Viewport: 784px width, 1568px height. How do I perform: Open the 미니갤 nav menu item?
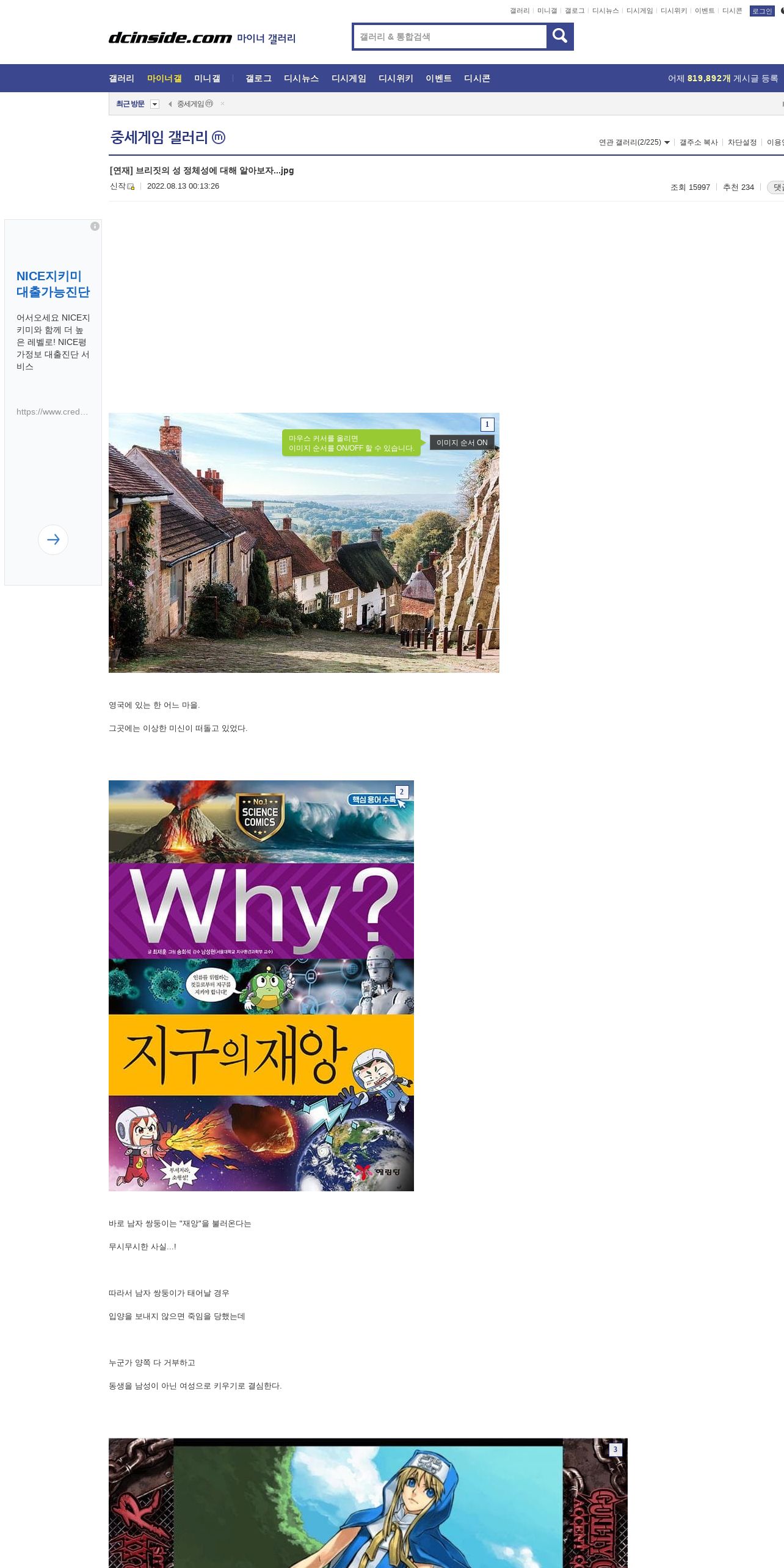[x=207, y=78]
